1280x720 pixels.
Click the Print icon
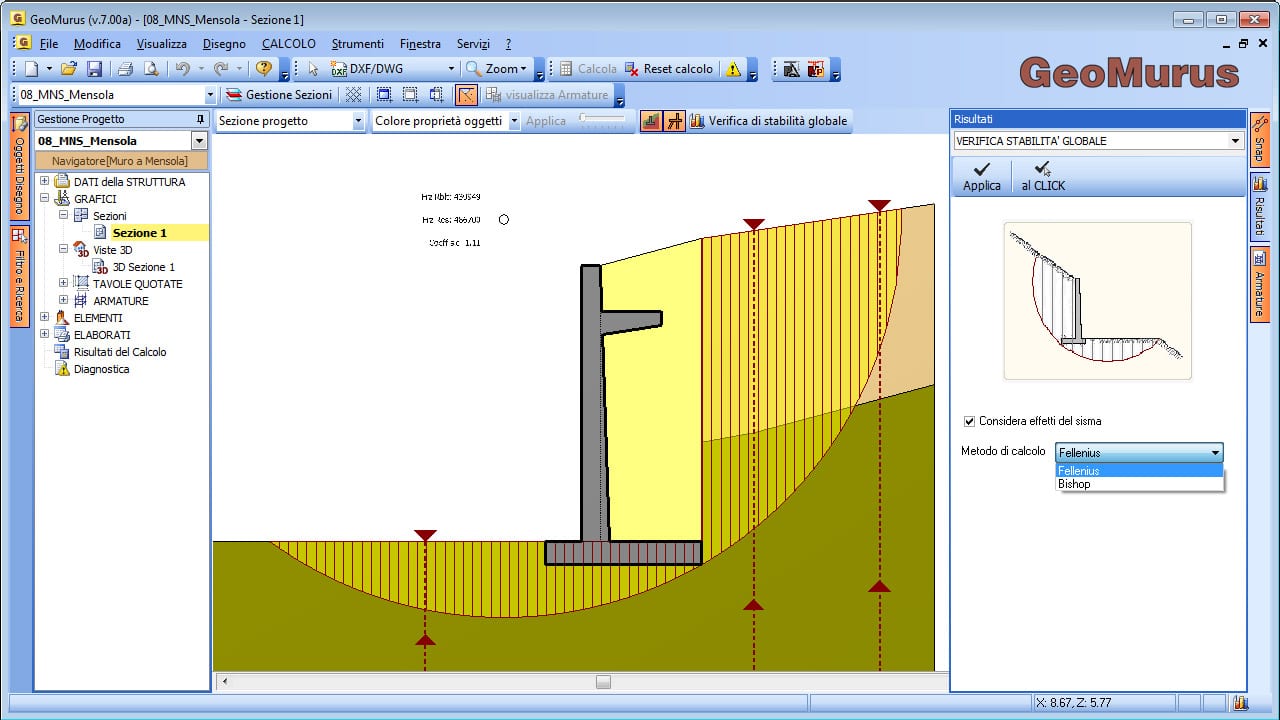(x=125, y=69)
